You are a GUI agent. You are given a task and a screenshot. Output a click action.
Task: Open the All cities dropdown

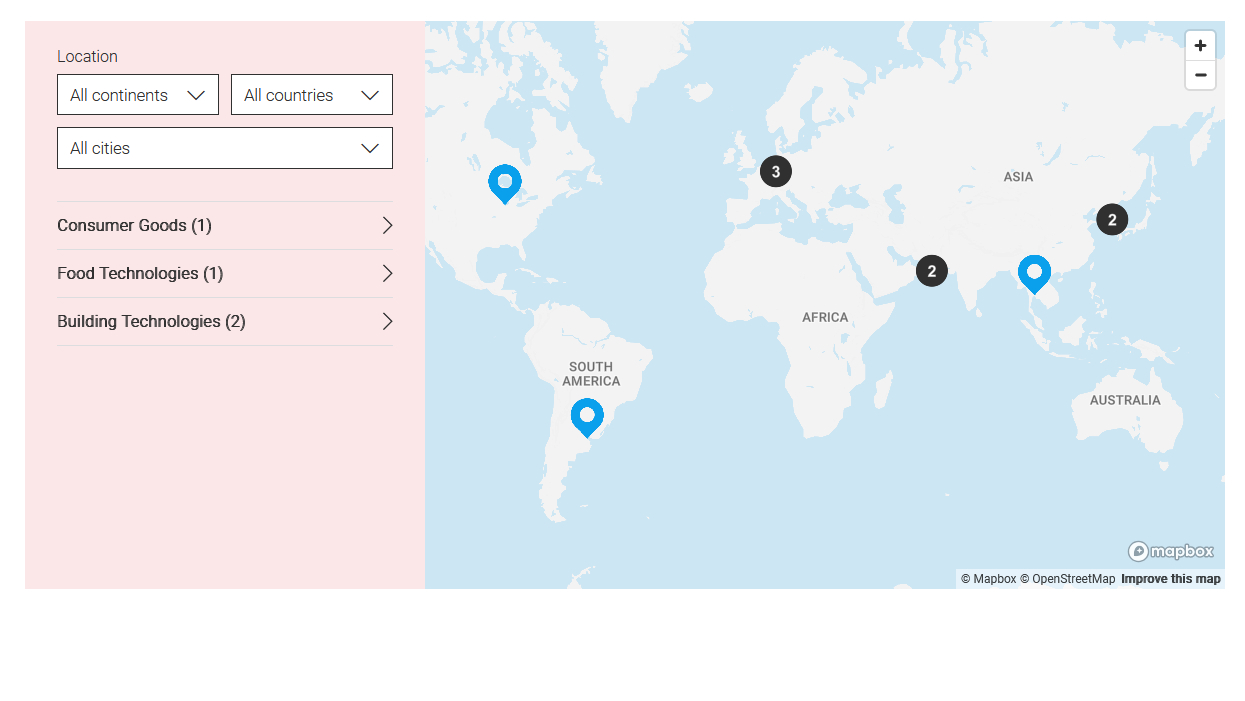pyautogui.click(x=225, y=147)
